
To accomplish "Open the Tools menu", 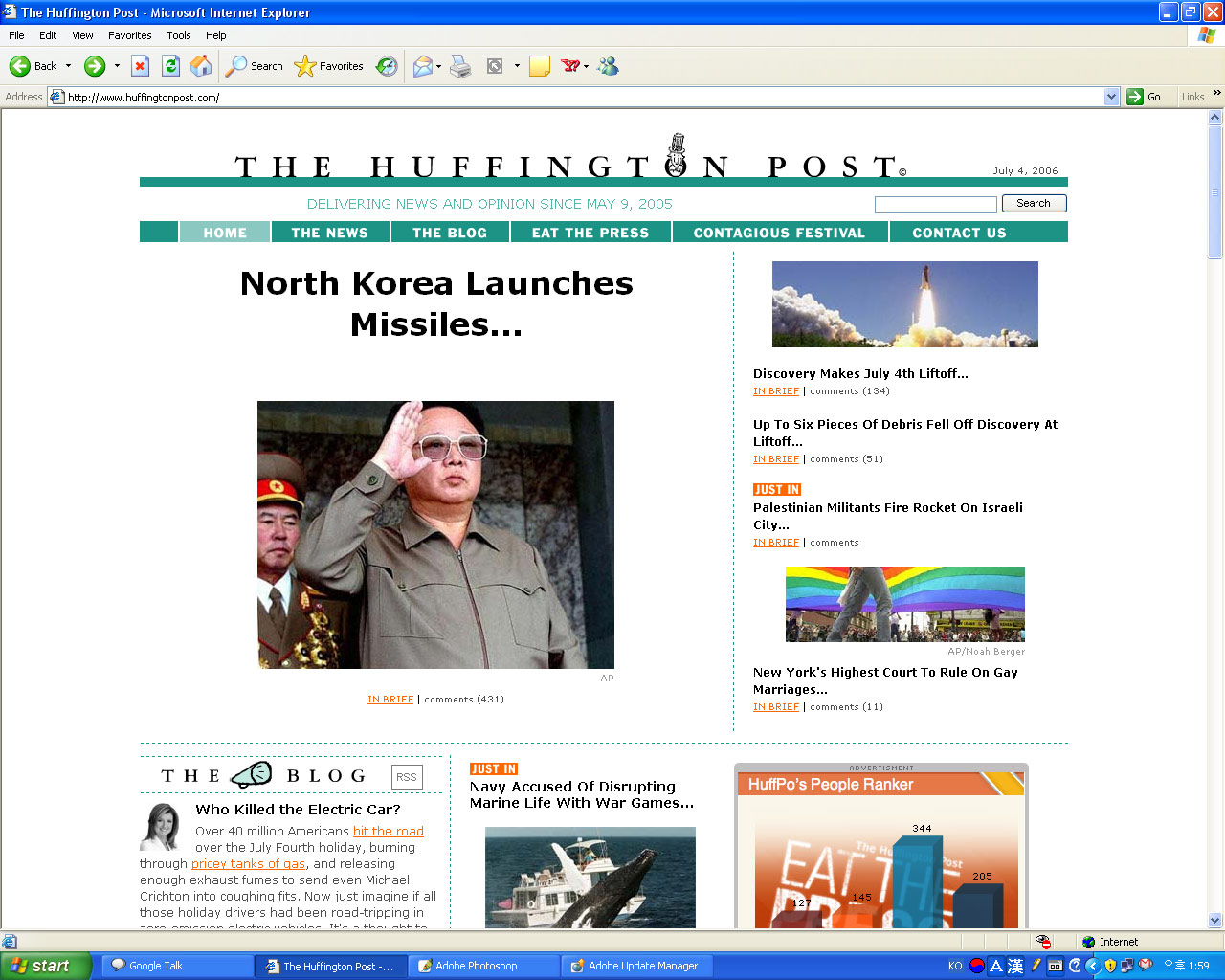I will (178, 35).
